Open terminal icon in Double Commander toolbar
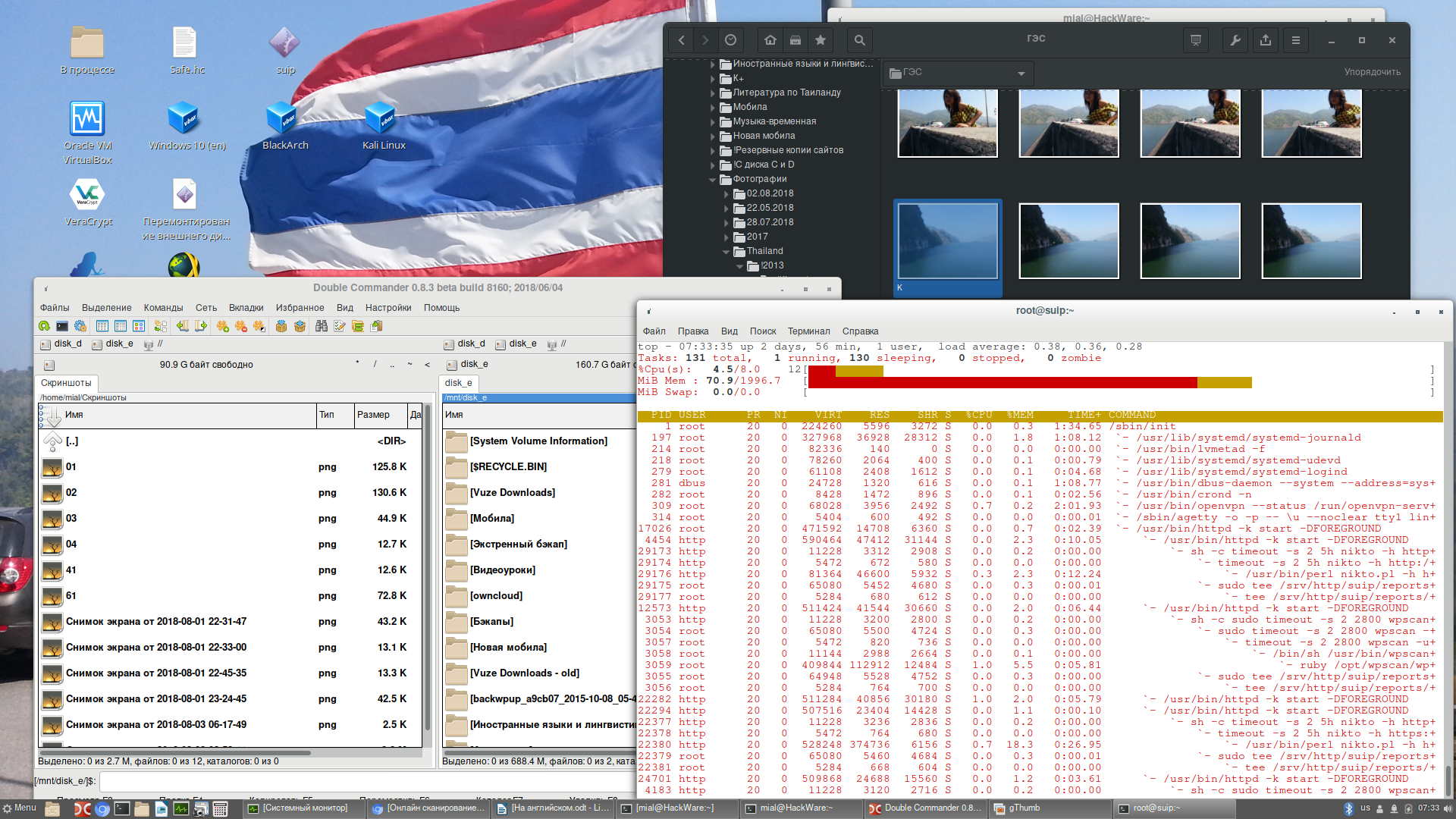1456x819 pixels. pyautogui.click(x=62, y=326)
